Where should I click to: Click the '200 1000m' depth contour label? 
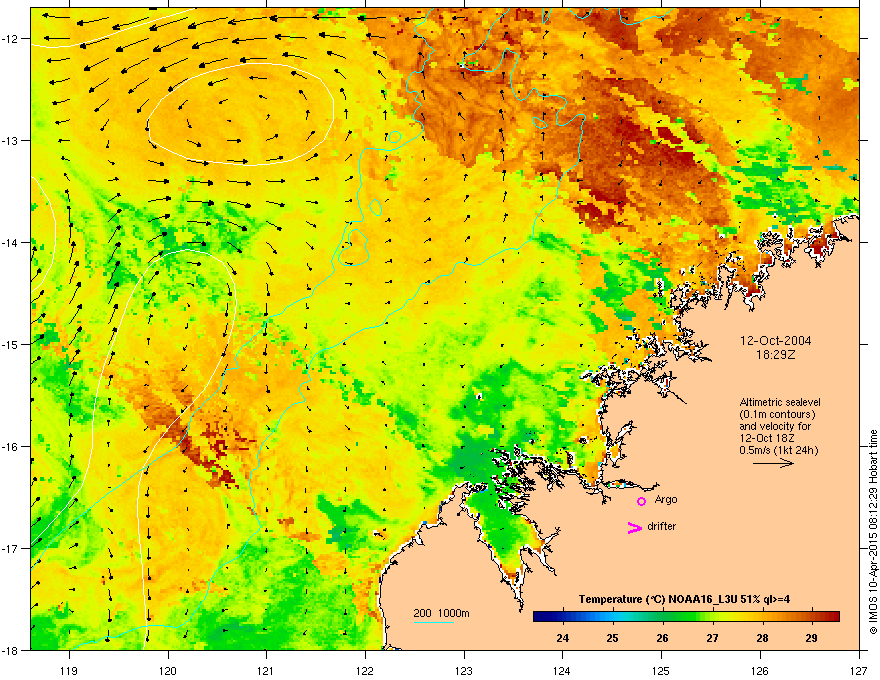tap(441, 613)
